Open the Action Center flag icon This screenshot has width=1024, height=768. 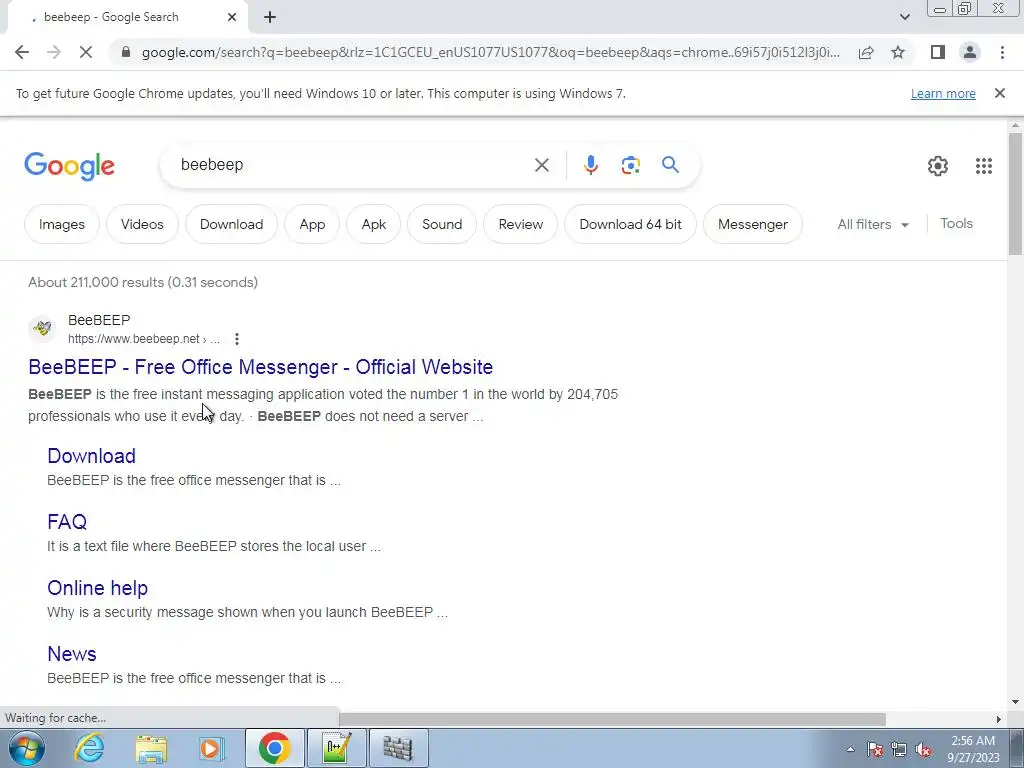[x=875, y=749]
